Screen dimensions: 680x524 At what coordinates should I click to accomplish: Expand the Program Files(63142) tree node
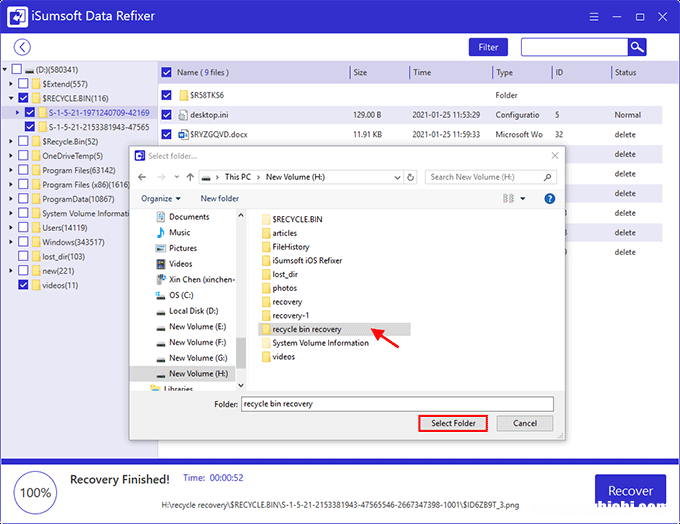pyautogui.click(x=11, y=170)
